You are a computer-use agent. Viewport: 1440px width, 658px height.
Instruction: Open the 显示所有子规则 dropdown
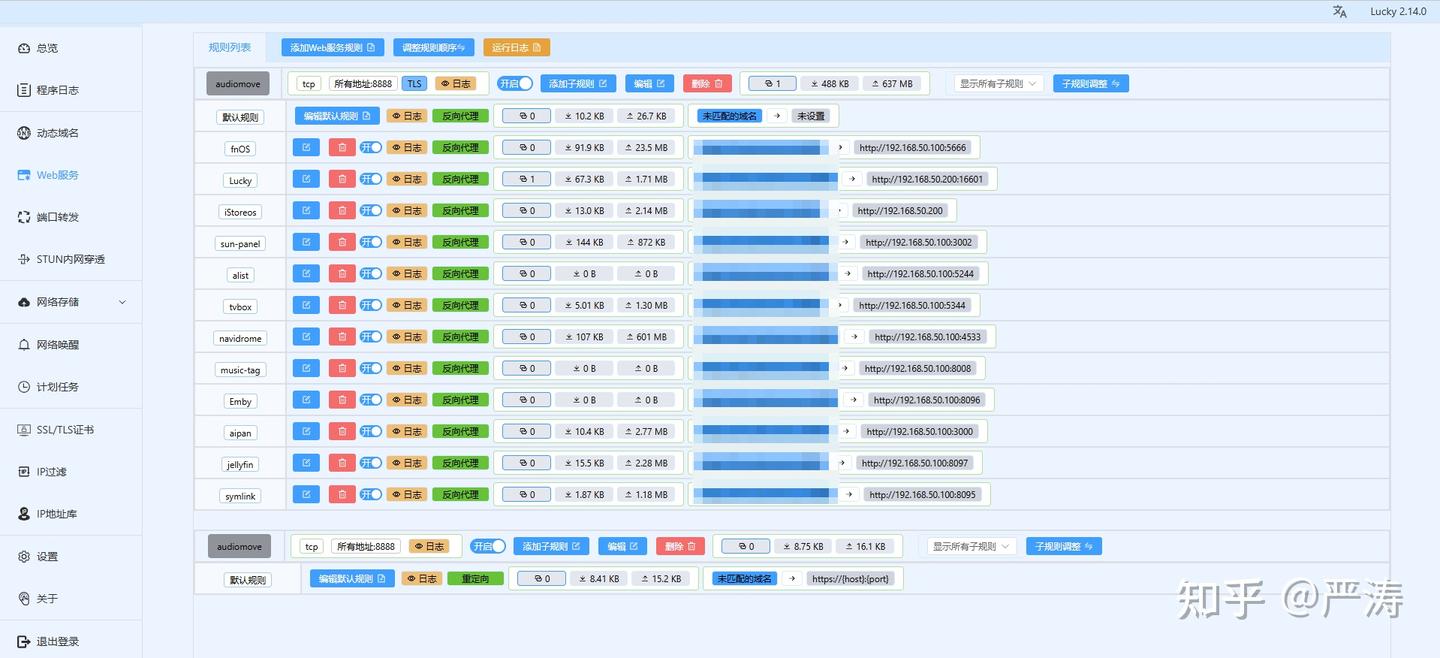click(x=995, y=83)
